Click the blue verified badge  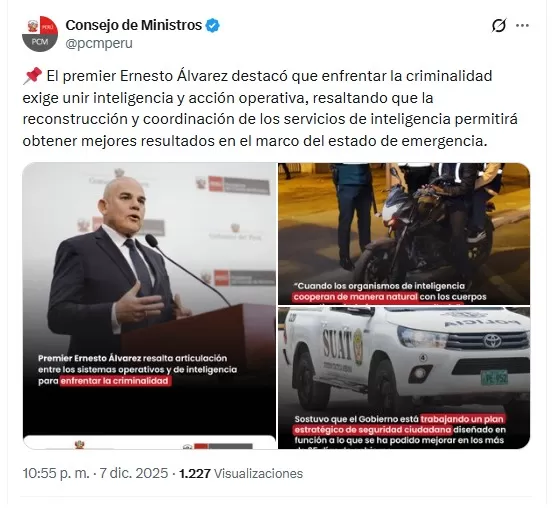point(213,26)
